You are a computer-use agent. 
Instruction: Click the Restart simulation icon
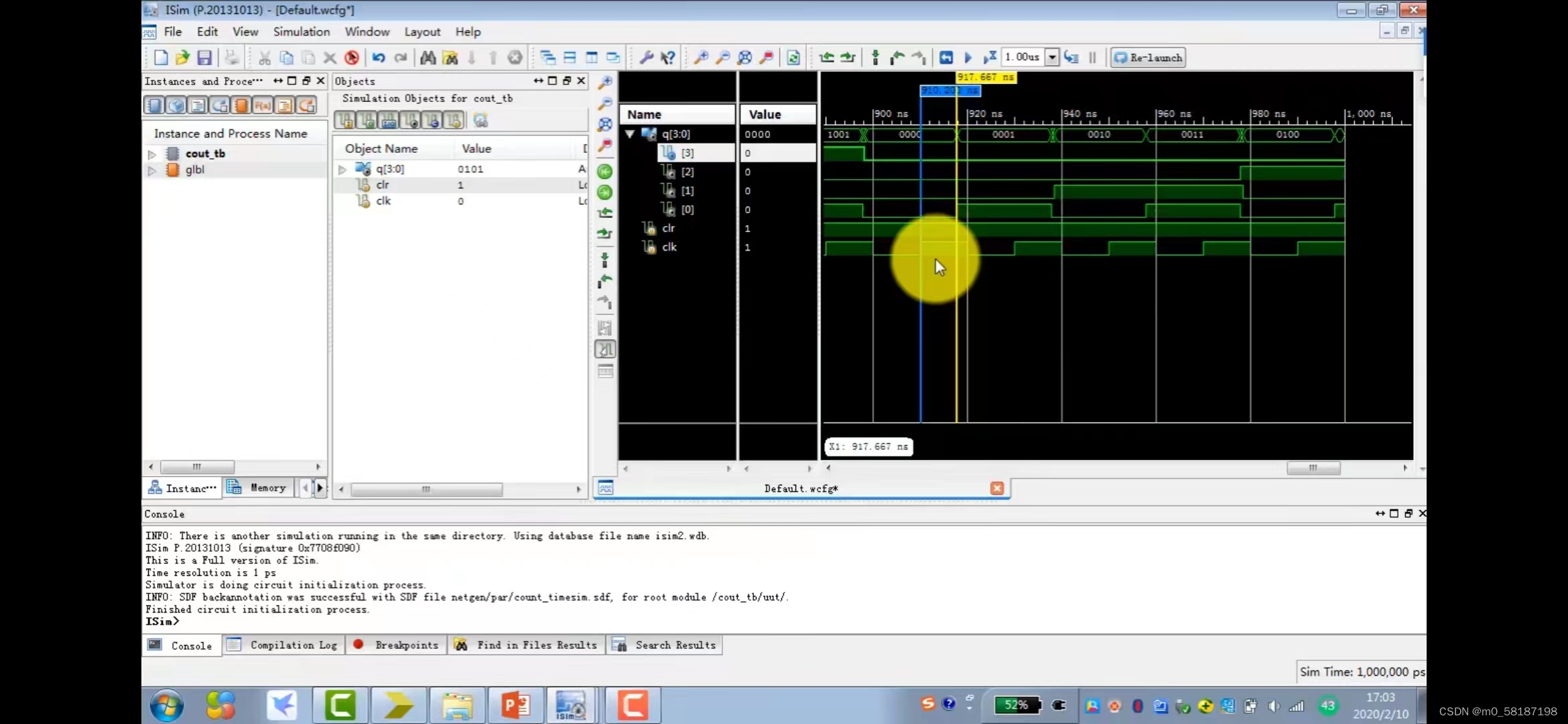(945, 58)
